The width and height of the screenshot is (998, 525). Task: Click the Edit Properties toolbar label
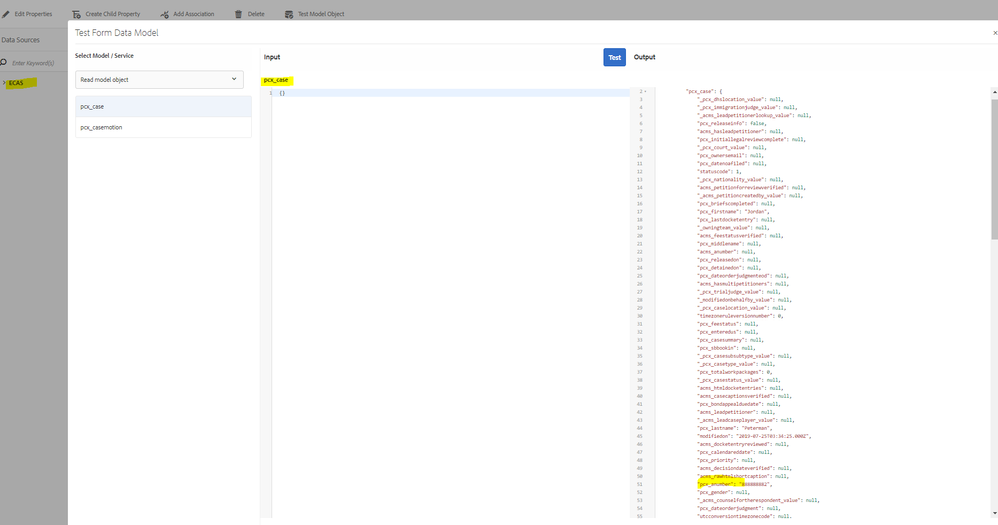pyautogui.click(x=33, y=14)
